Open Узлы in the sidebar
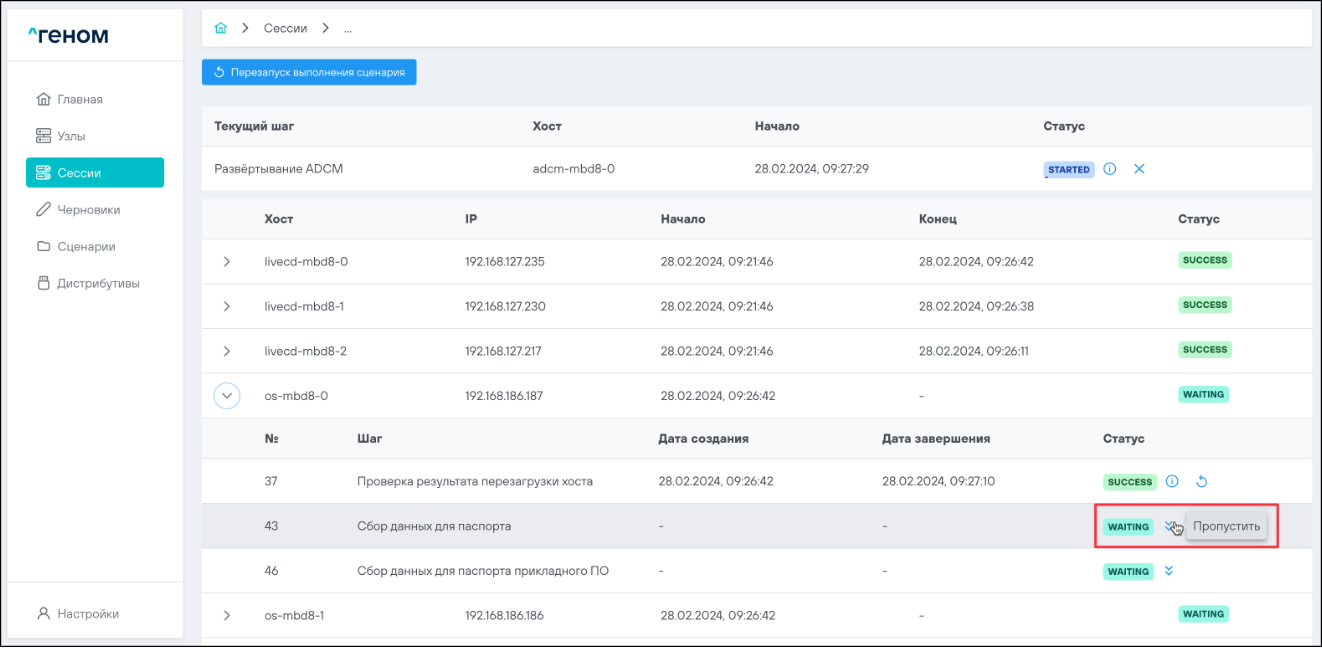The height and width of the screenshot is (648, 1322). click(77, 136)
